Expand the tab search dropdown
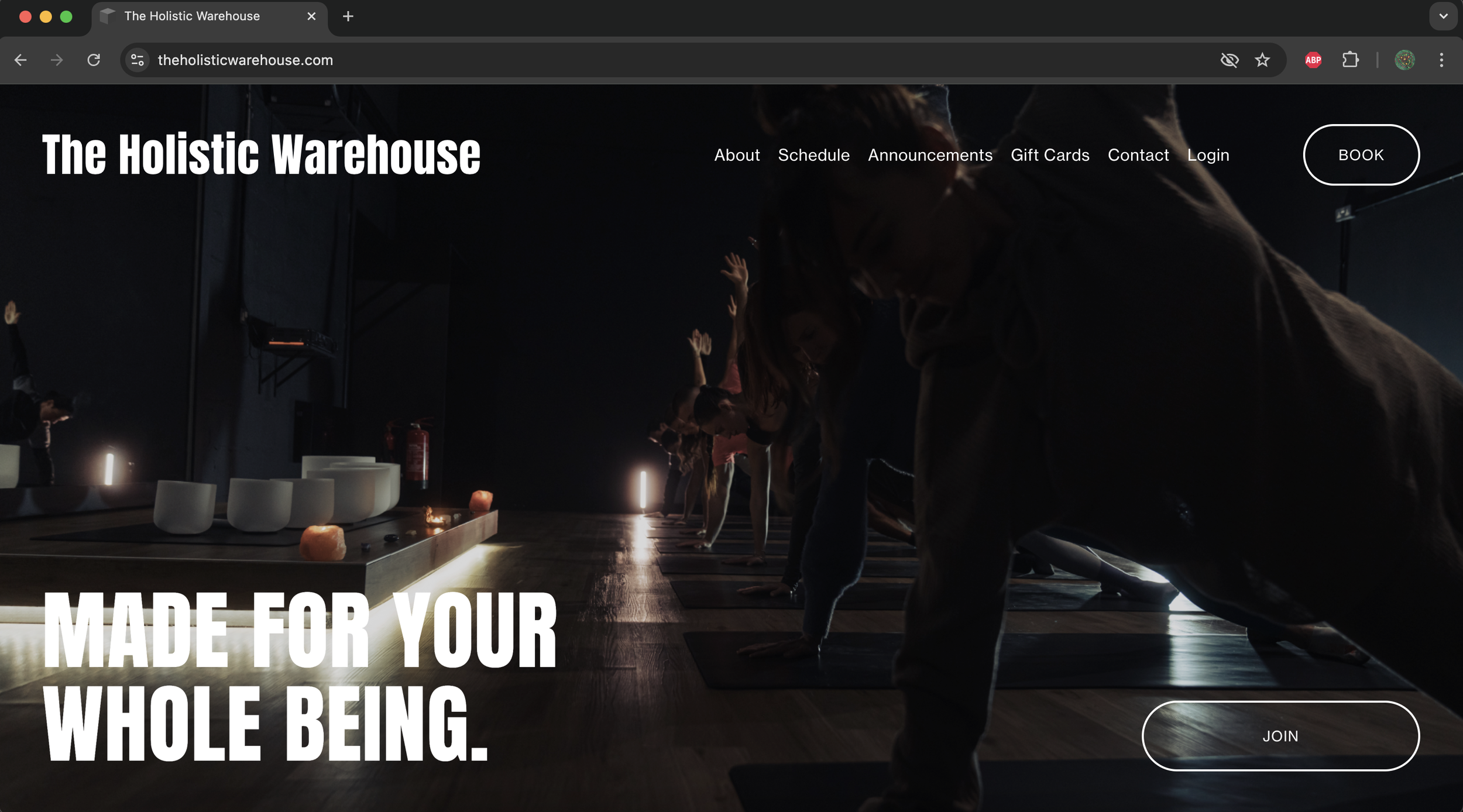This screenshot has height=812, width=1463. click(x=1443, y=16)
